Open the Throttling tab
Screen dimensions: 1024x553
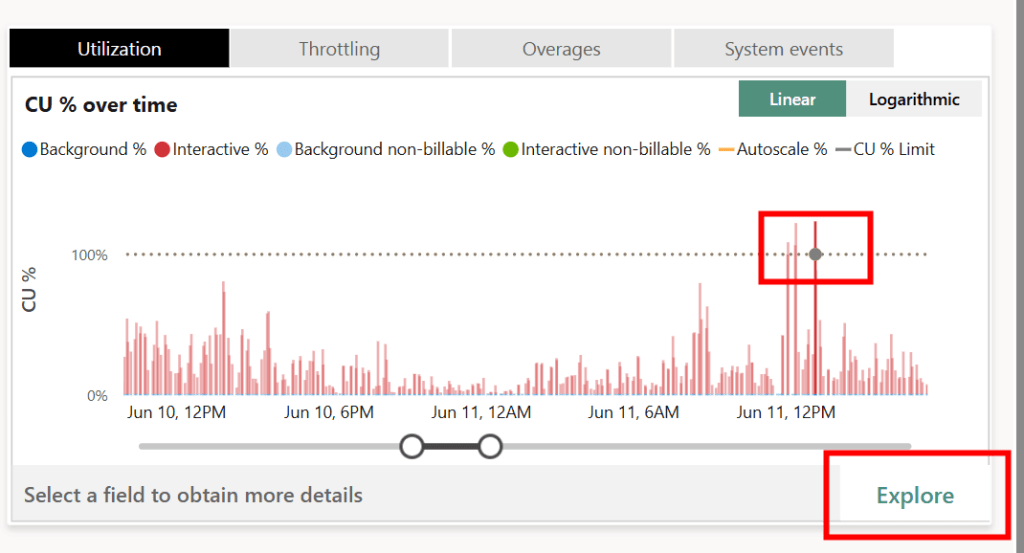(339, 48)
